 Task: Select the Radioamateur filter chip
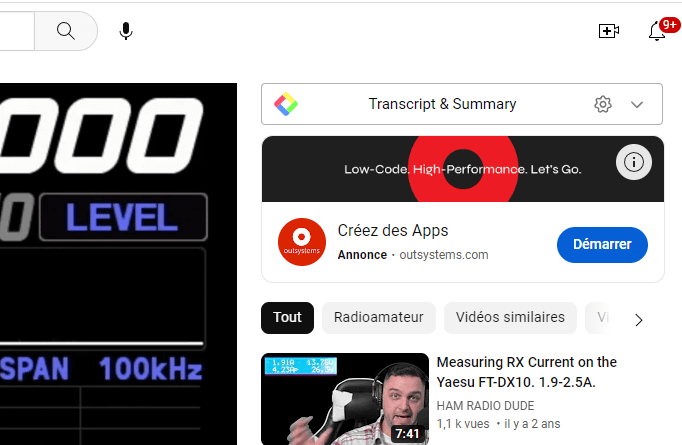(x=378, y=318)
